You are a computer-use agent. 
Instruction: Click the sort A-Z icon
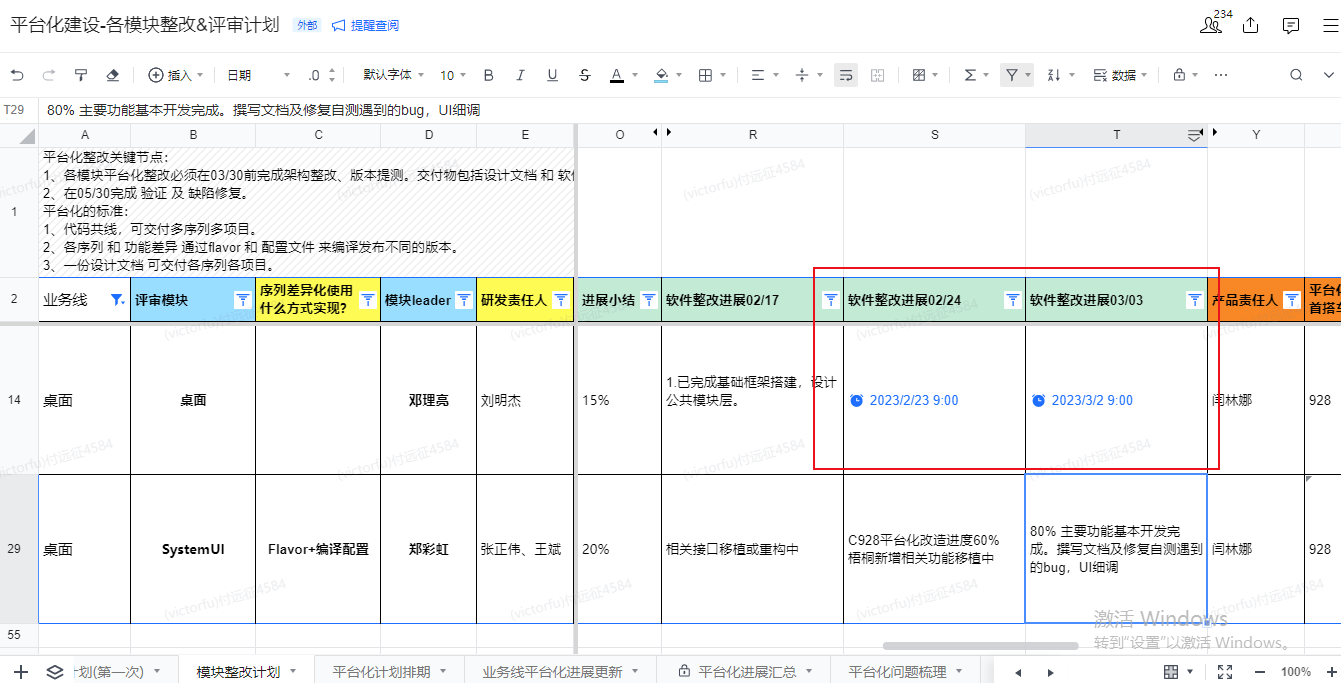[1054, 75]
